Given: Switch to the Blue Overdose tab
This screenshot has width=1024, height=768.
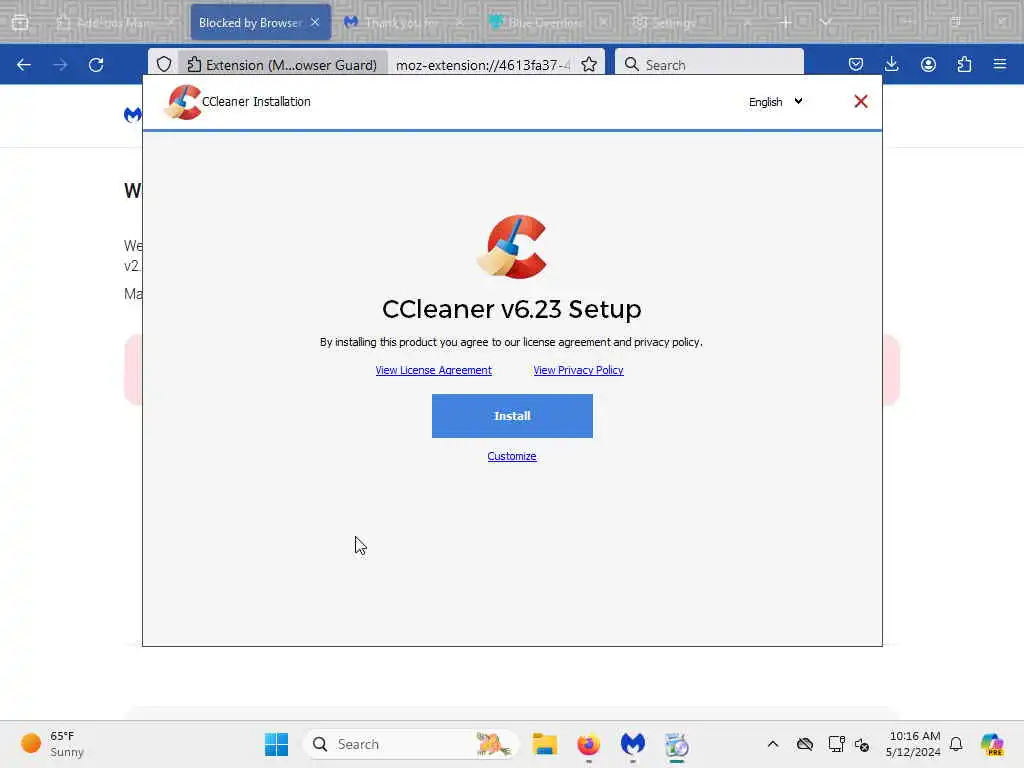Looking at the screenshot, I should [545, 22].
